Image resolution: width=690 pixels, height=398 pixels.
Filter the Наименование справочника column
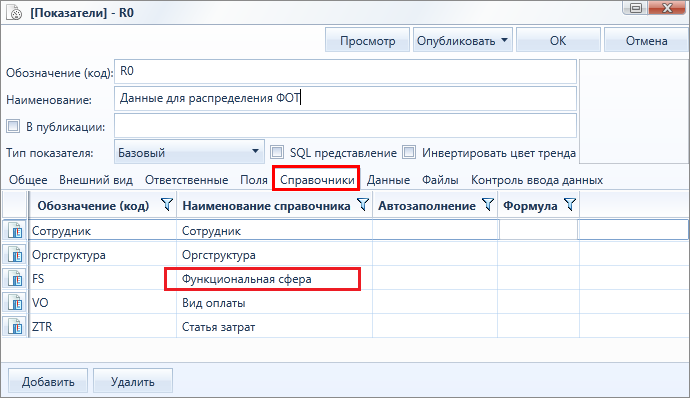pos(363,205)
